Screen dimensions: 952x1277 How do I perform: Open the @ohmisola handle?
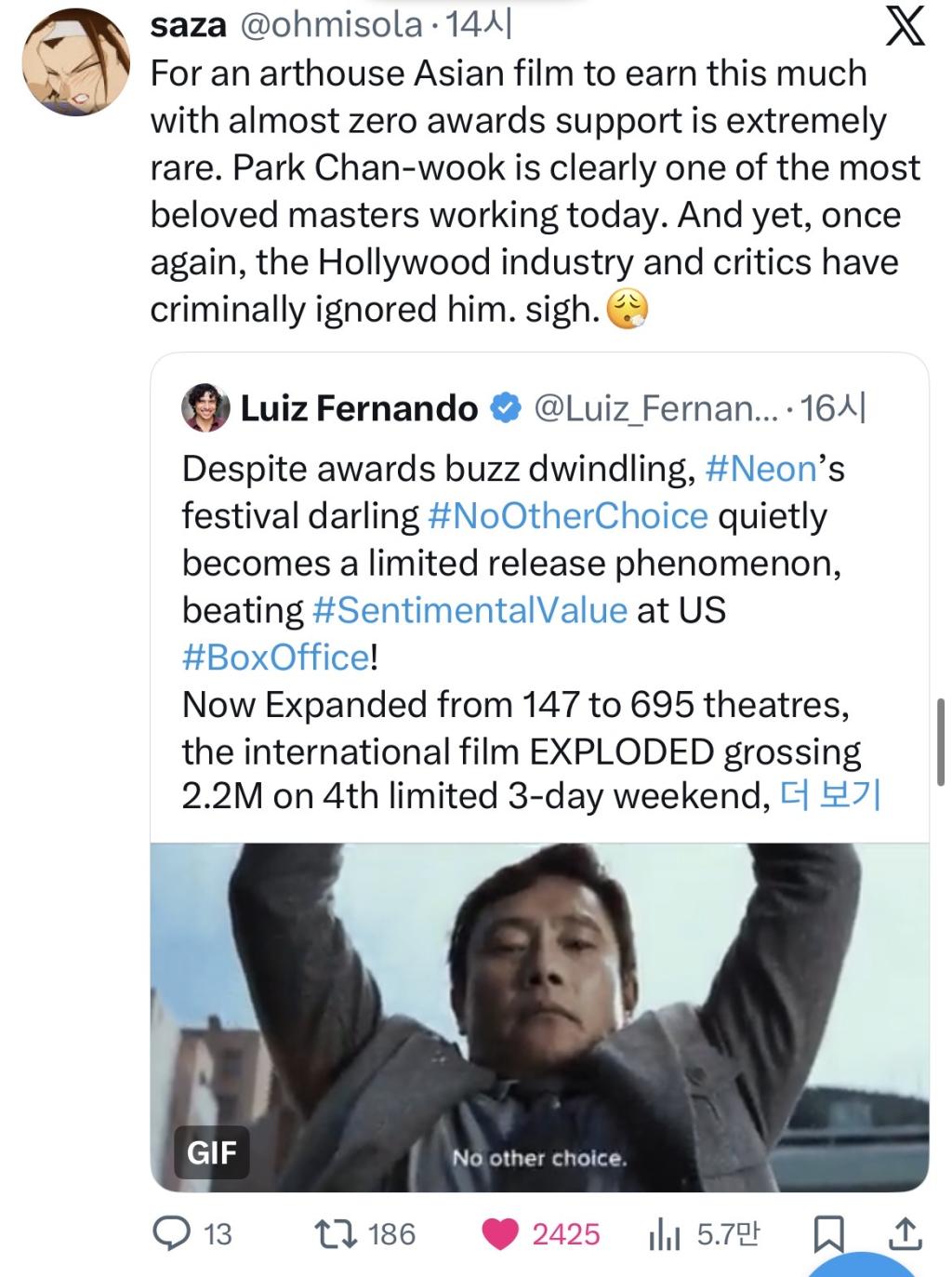pos(331,25)
